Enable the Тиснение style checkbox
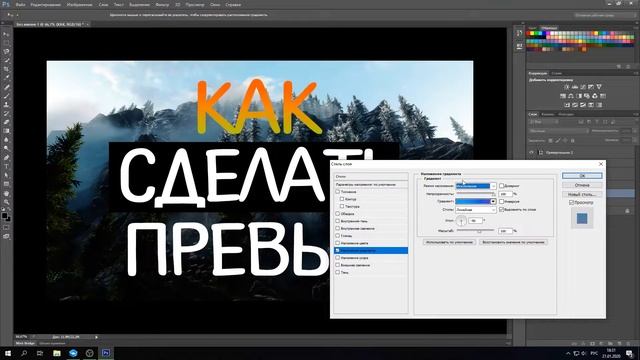This screenshot has width=640, height=360. 338,191
